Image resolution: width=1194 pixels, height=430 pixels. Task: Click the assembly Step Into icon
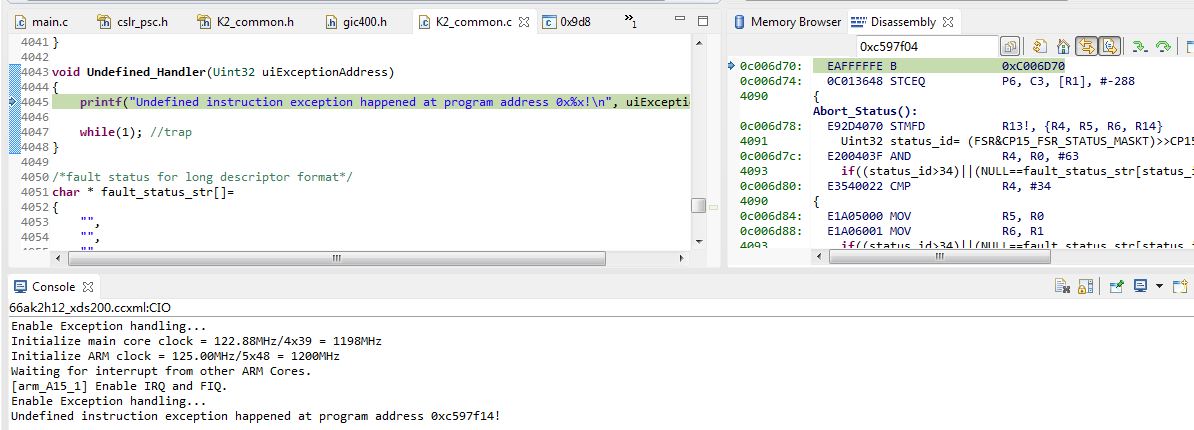point(1139,46)
